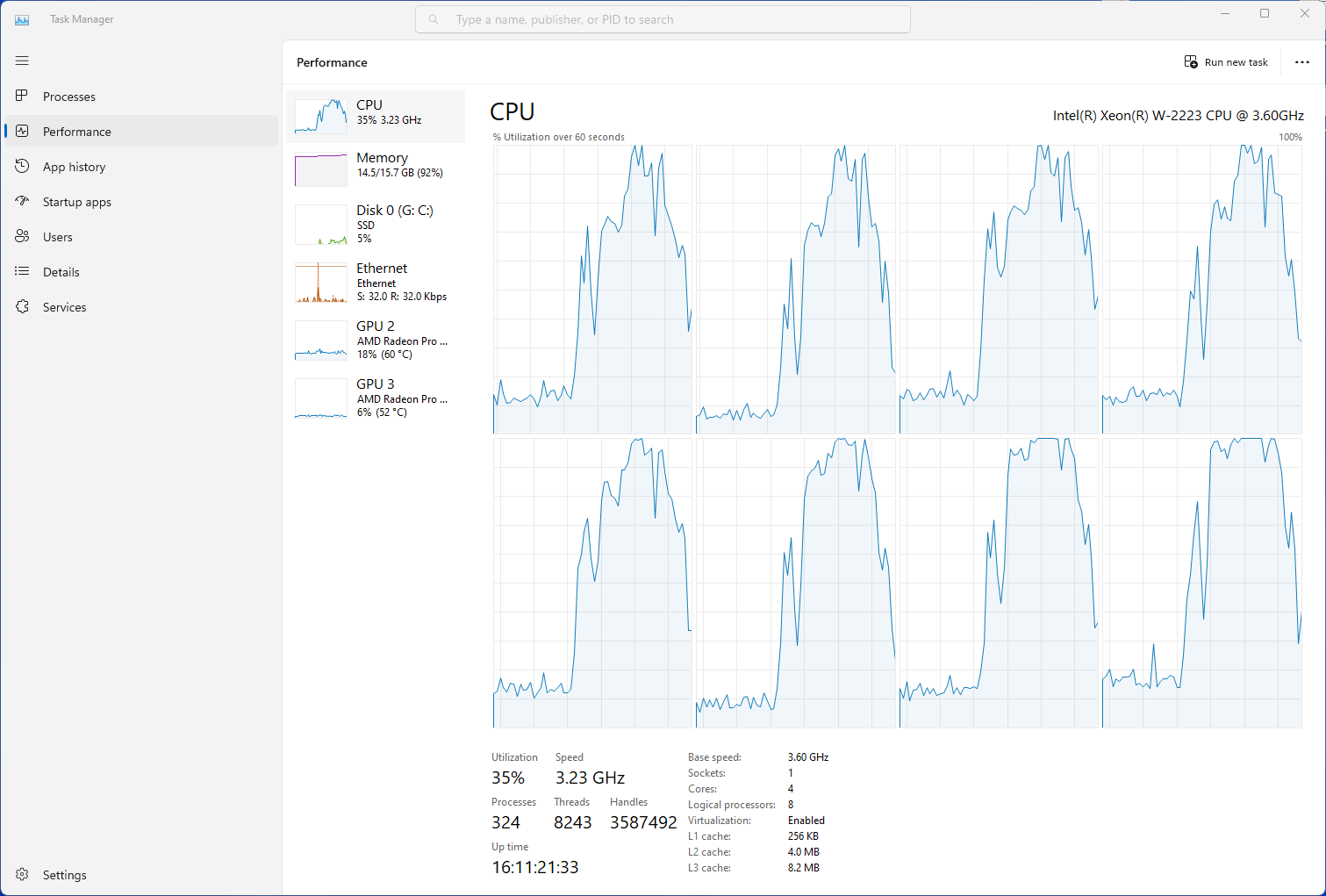
Task: Click the Run new task button
Action: click(1226, 62)
